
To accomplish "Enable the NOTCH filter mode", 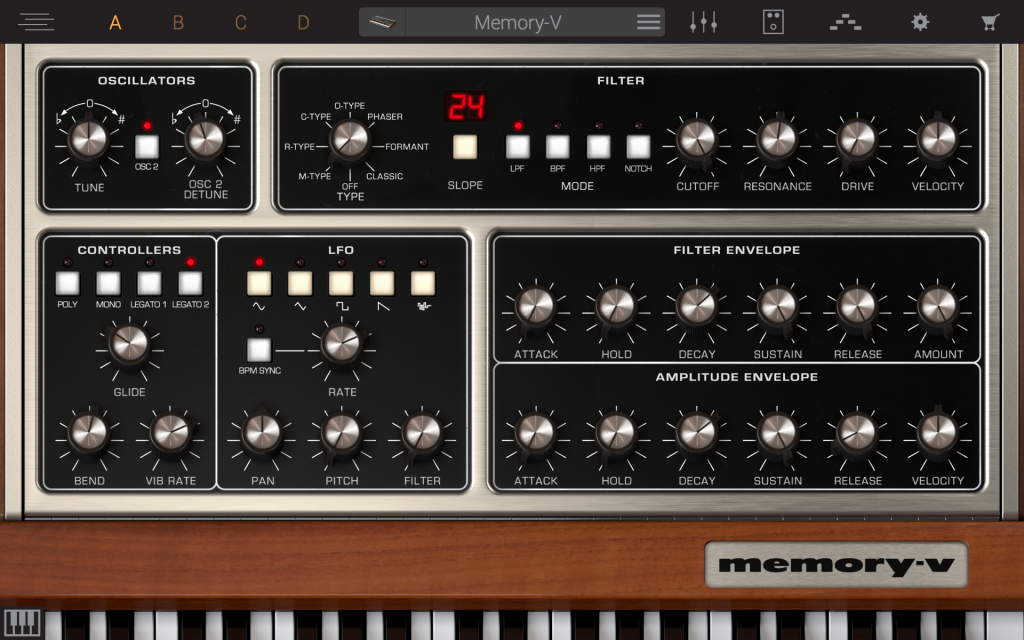I will point(637,148).
